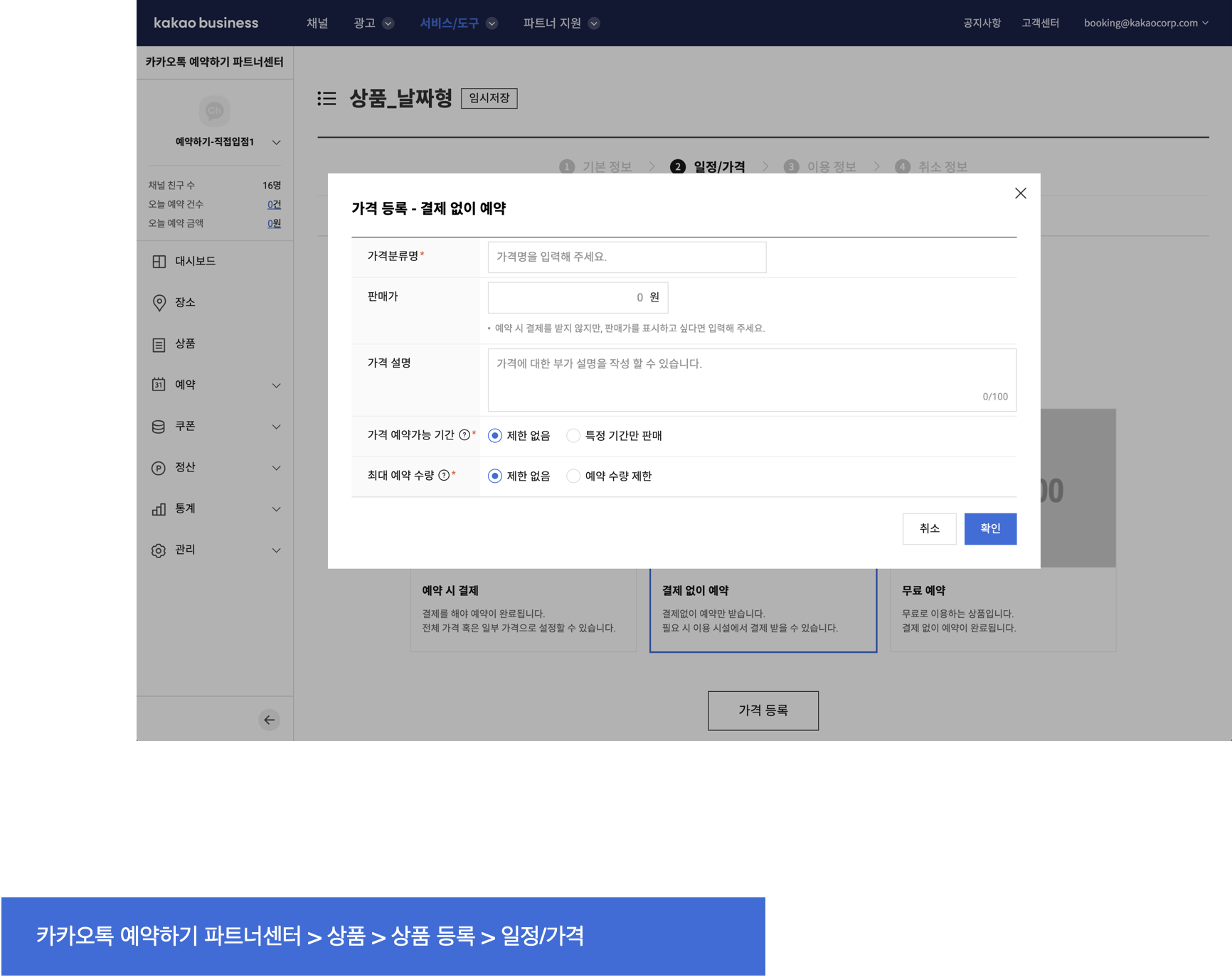This screenshot has width=1232, height=977.
Task: Expand the 정산 sidebar submenu chevron
Action: coord(276,468)
